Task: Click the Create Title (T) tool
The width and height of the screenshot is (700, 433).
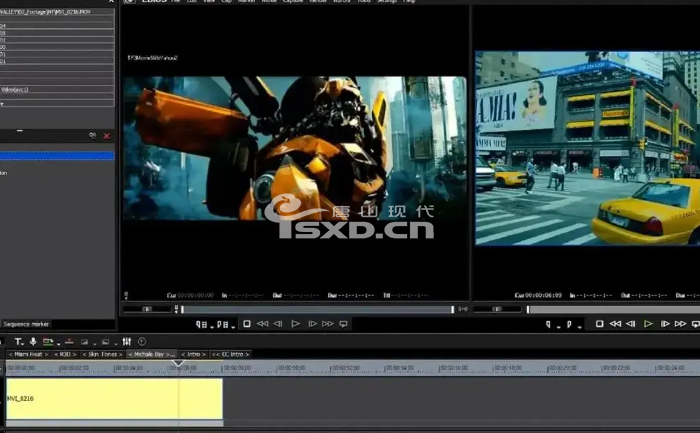Action: pos(17,341)
